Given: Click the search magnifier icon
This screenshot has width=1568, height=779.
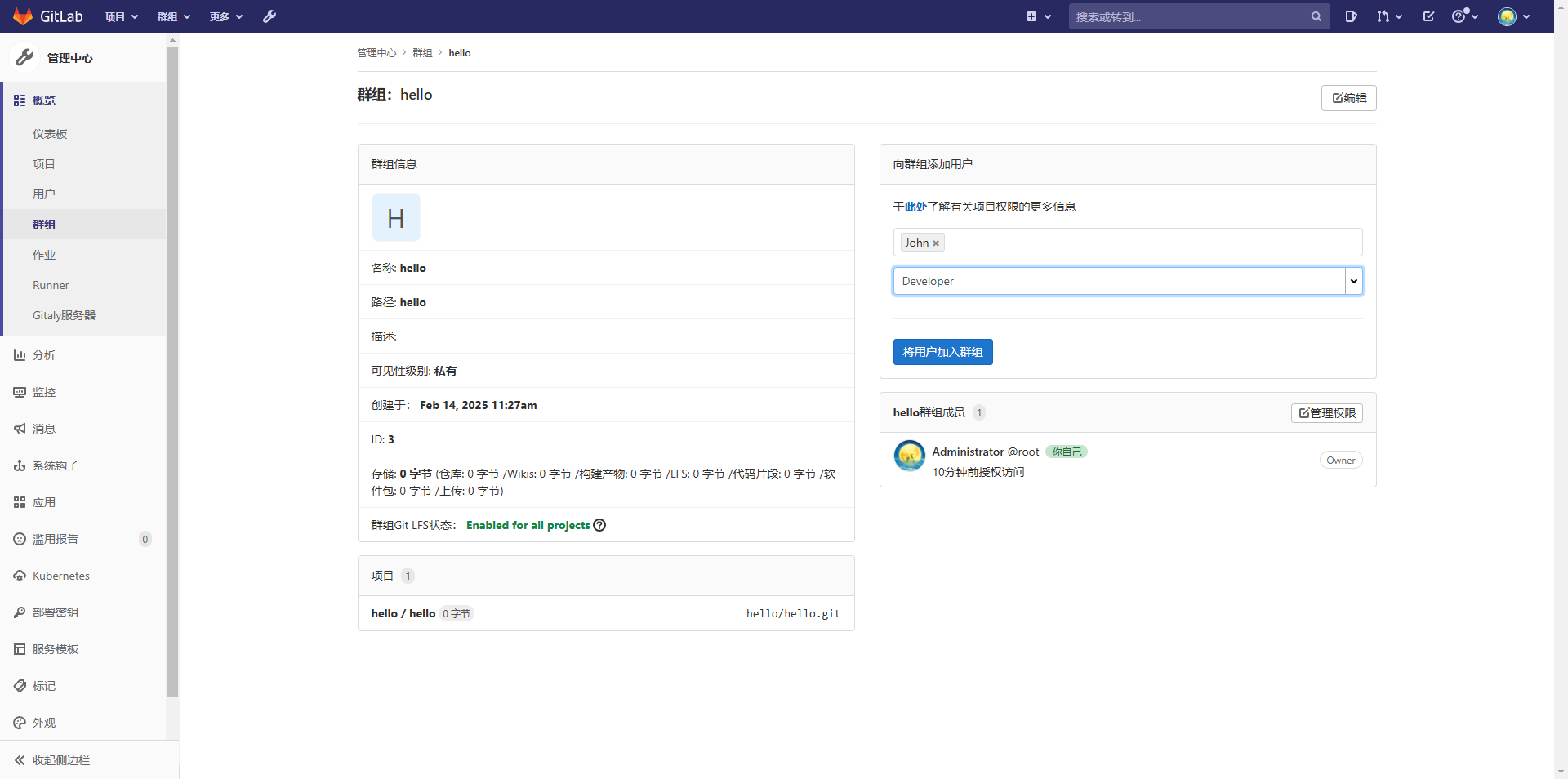Looking at the screenshot, I should (1316, 16).
